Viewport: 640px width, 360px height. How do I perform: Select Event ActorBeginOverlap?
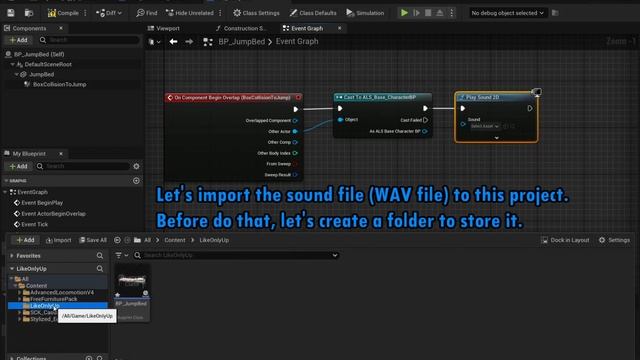(53, 213)
